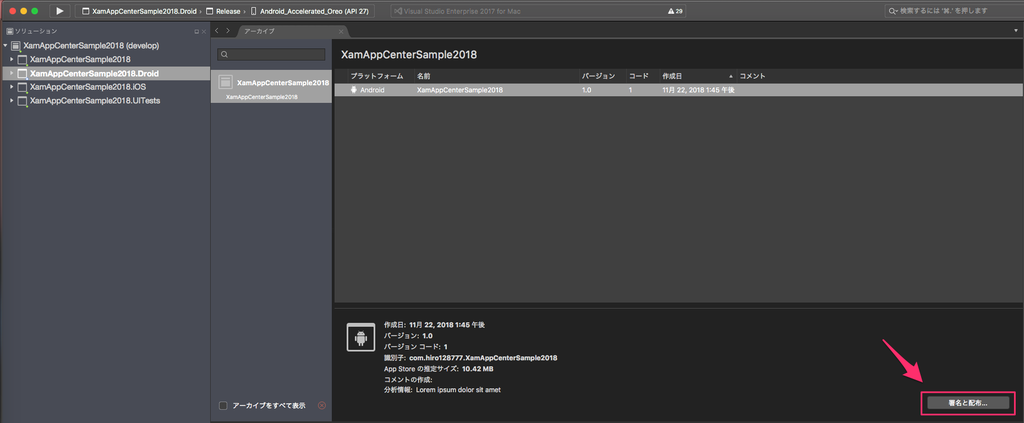Navigate forward with the right arrow
The width and height of the screenshot is (1024, 423).
[227, 31]
